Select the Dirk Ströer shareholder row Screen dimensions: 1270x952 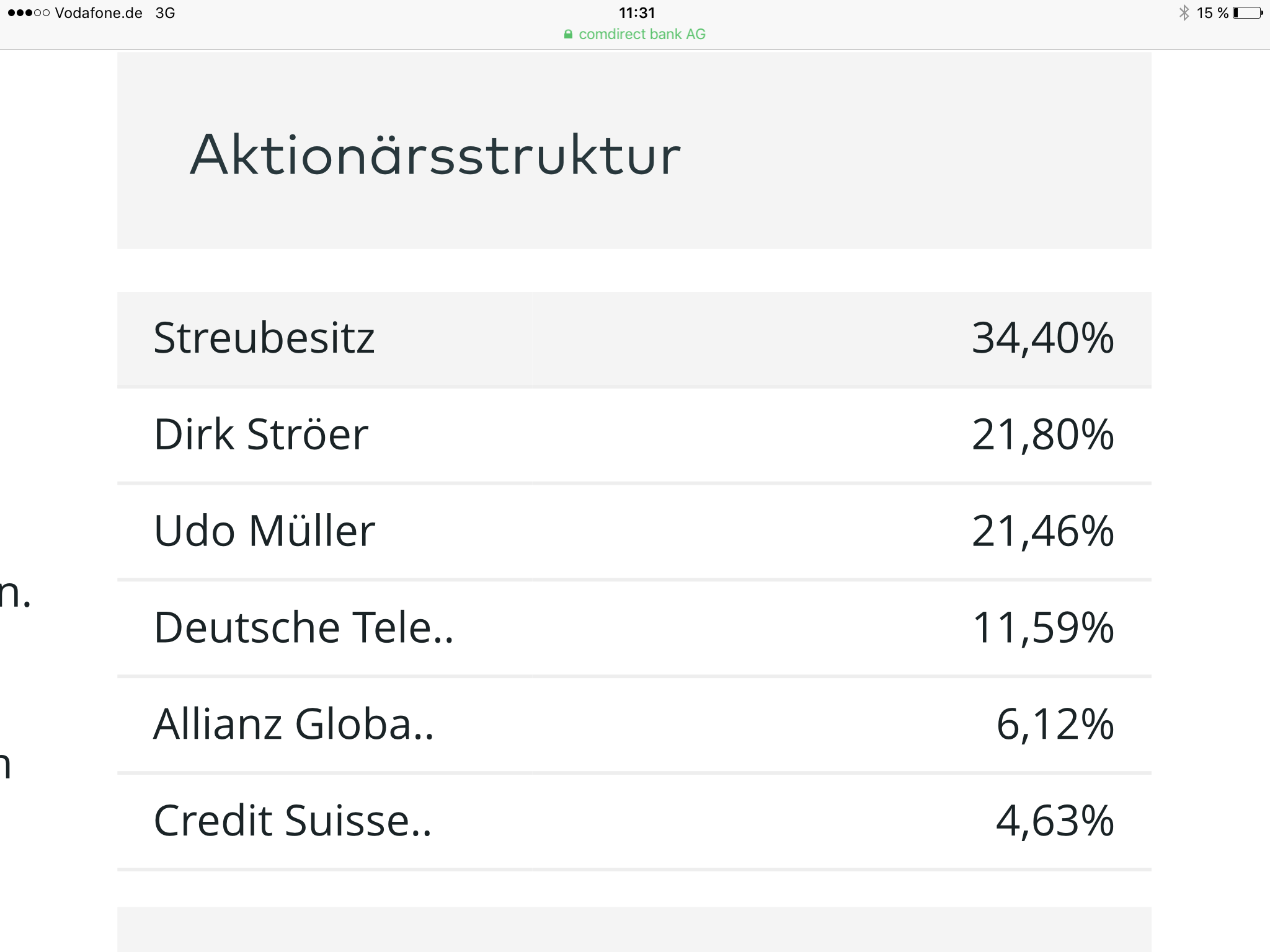click(635, 434)
